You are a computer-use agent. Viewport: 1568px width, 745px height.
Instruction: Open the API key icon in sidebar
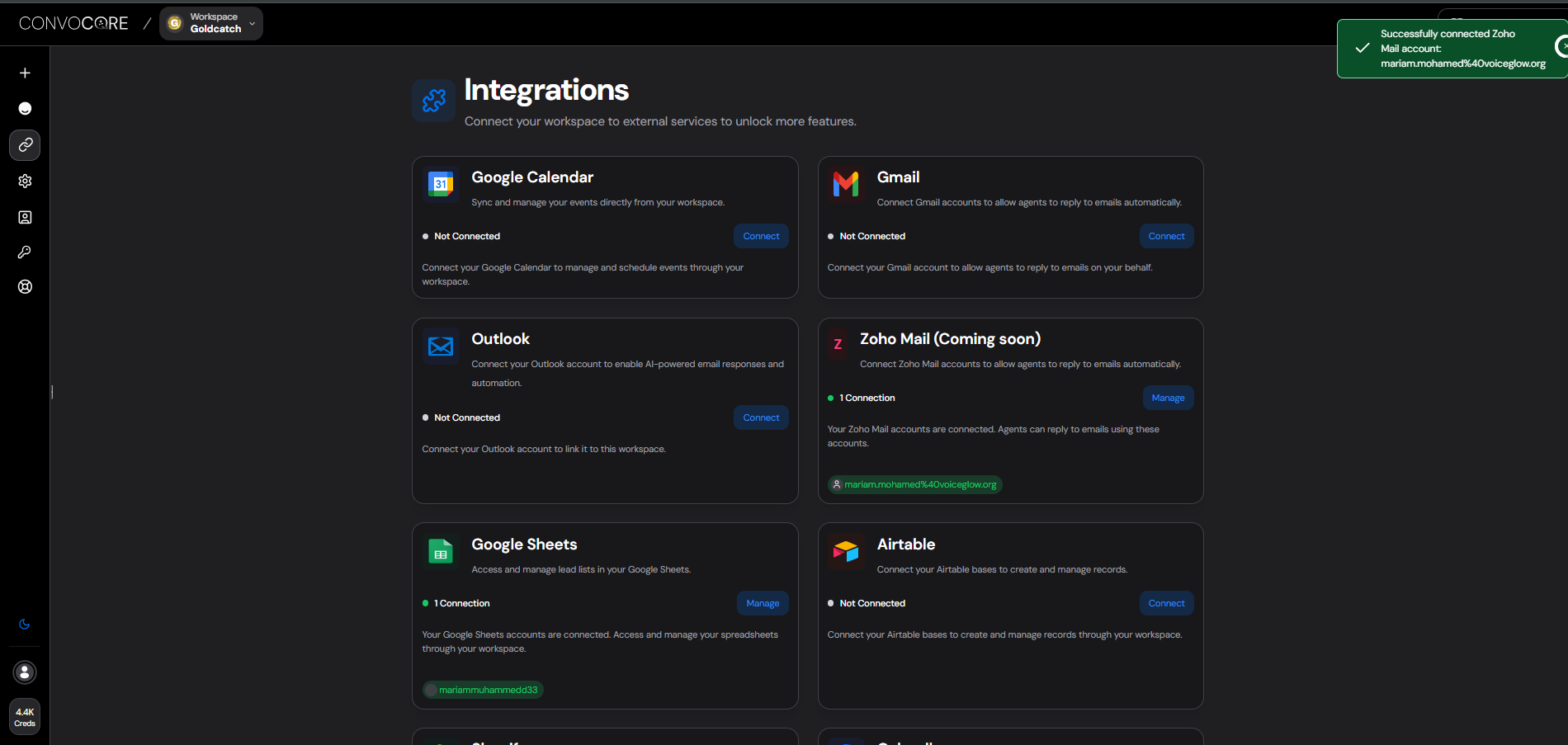click(25, 252)
